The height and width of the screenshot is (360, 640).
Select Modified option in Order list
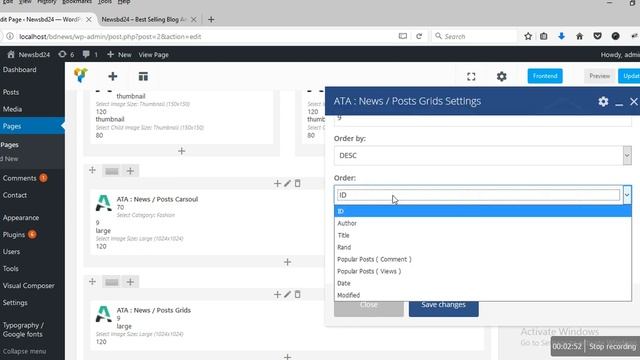482,295
